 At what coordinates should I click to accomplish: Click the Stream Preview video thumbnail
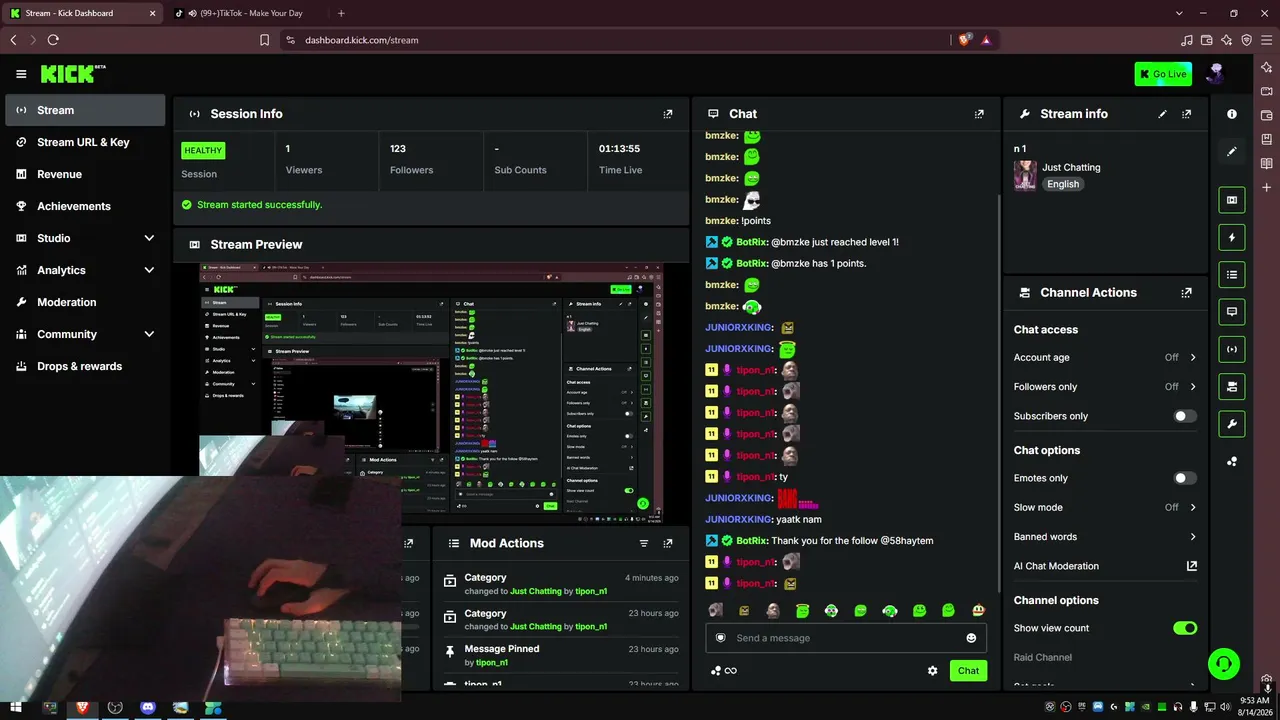point(431,394)
